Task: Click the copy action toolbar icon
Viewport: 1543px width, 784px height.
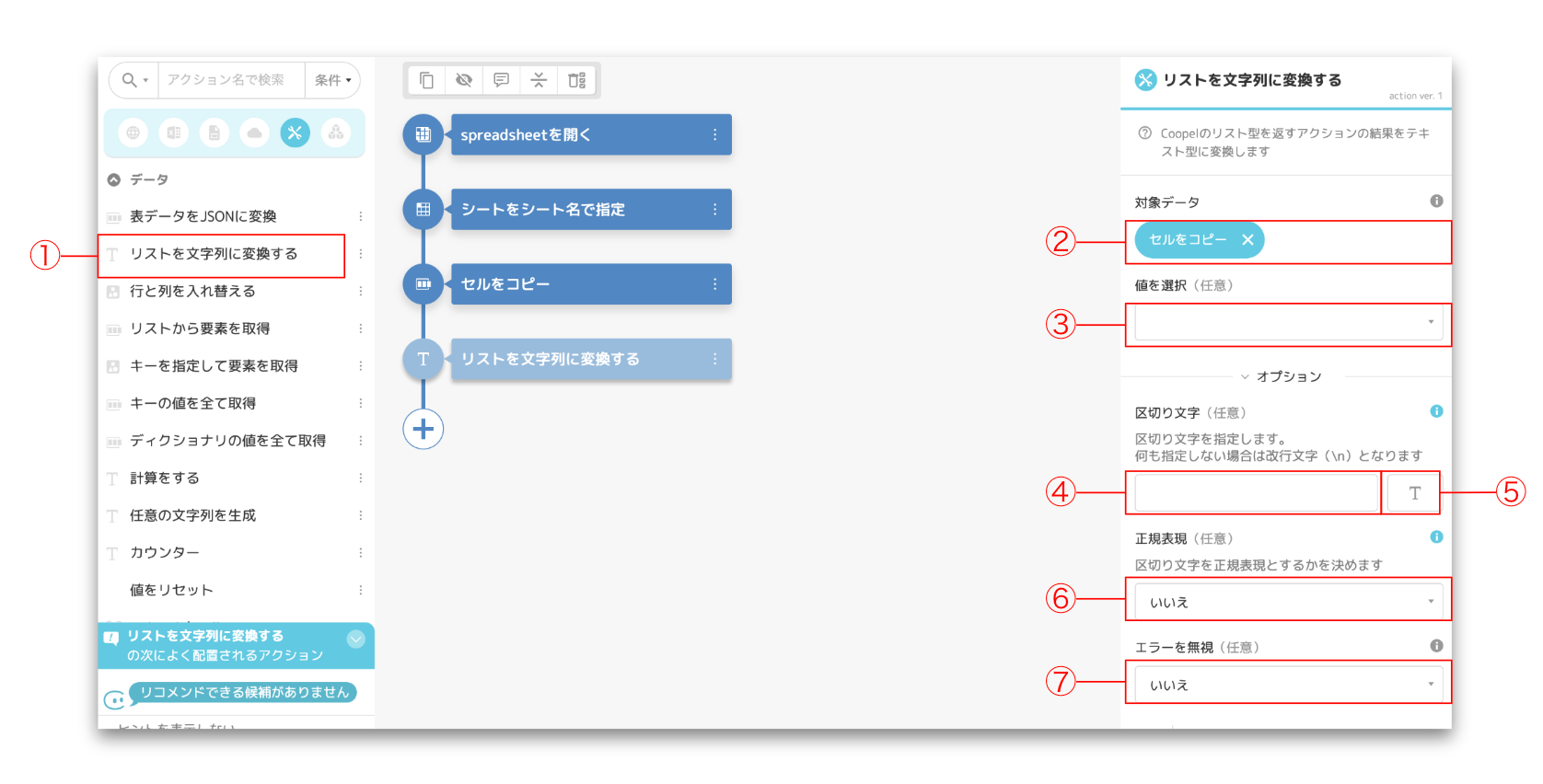Action: pyautogui.click(x=426, y=80)
